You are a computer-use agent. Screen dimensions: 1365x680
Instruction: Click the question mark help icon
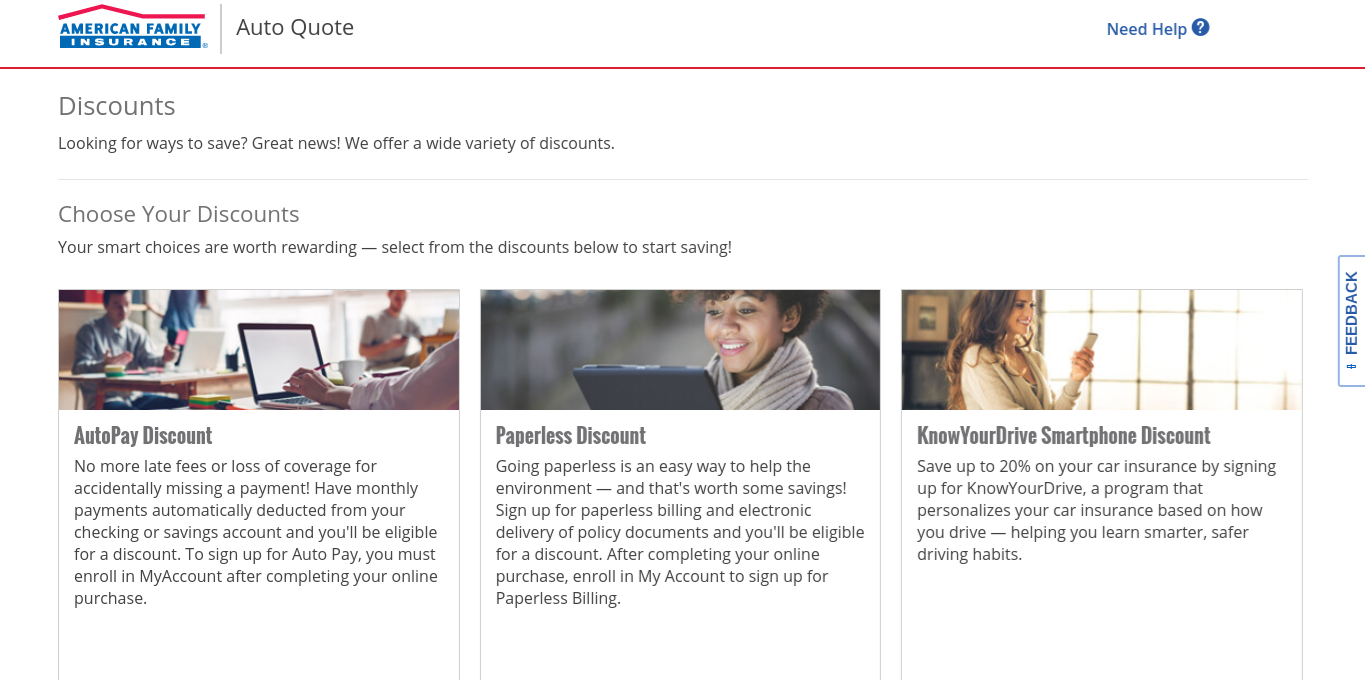pos(1201,28)
